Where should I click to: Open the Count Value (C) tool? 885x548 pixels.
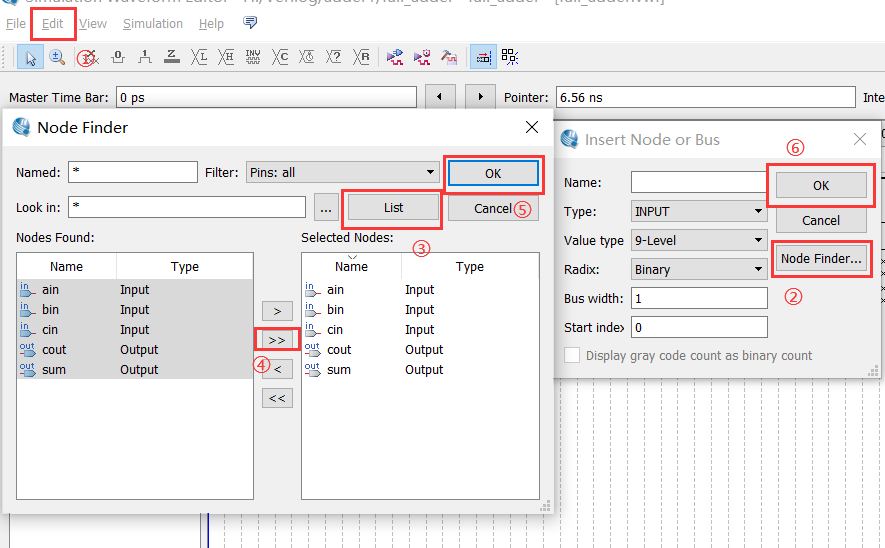click(280, 57)
